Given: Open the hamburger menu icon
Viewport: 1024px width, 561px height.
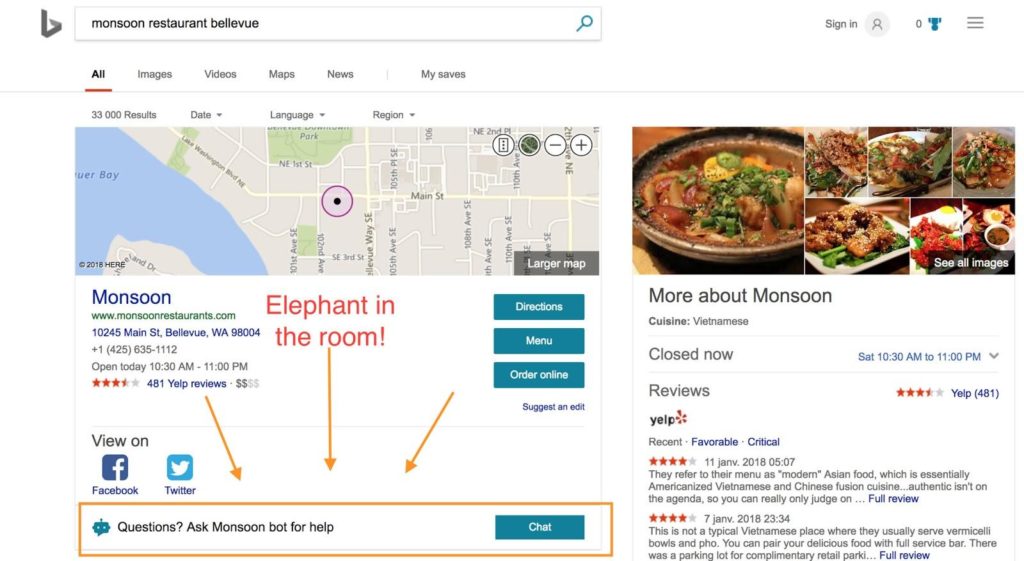Looking at the screenshot, I should 975,24.
